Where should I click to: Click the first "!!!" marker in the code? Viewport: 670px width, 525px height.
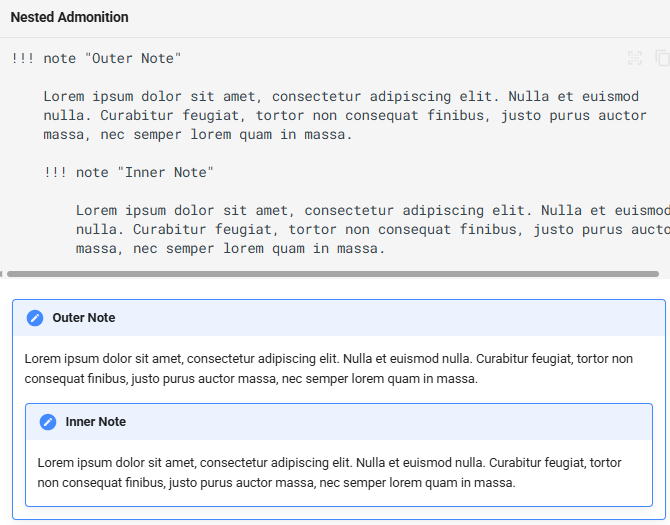(23, 59)
